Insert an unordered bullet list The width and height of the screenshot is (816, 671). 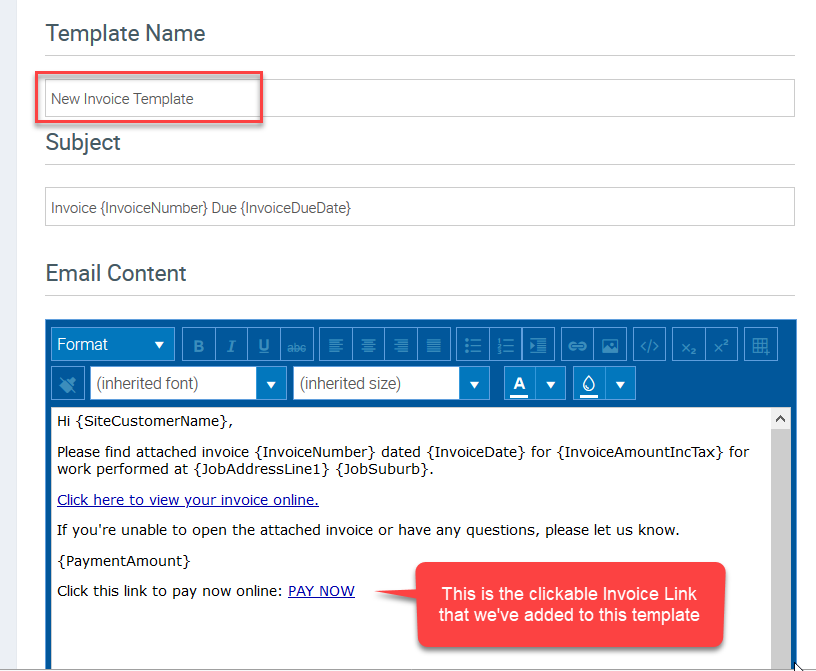pyautogui.click(x=473, y=346)
